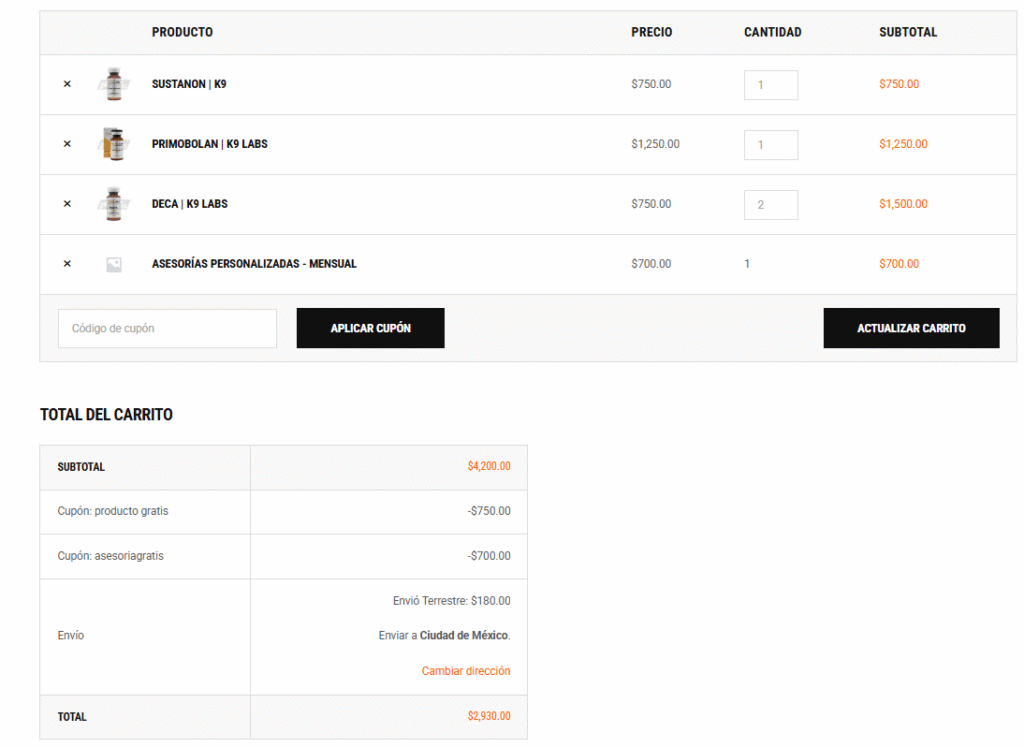This screenshot has height=747, width=1024.
Task: Select the Primobolan quantity box
Action: tap(770, 145)
